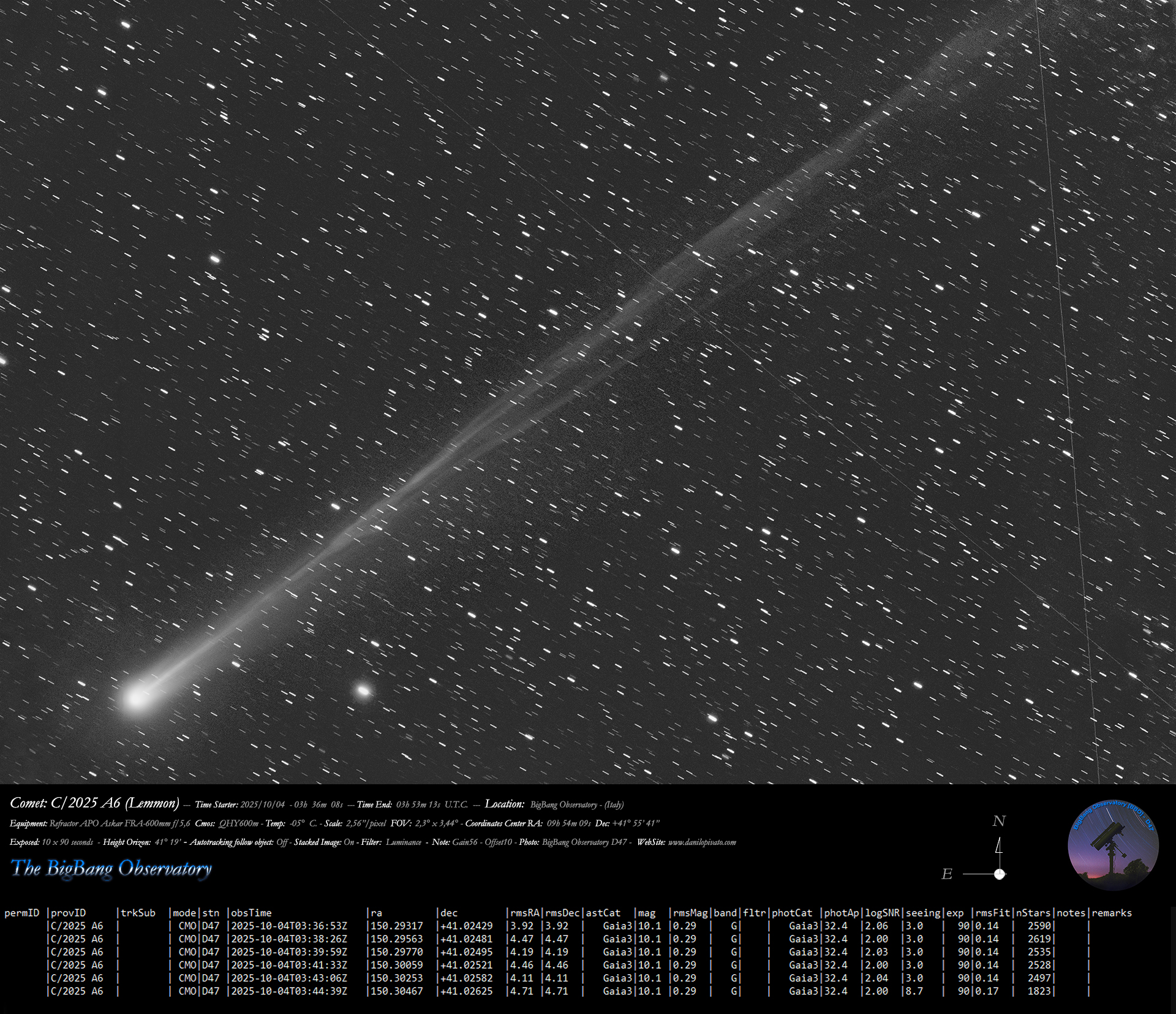Click the last row nStars value 1823
The width and height of the screenshot is (1176, 1014).
[1039, 991]
